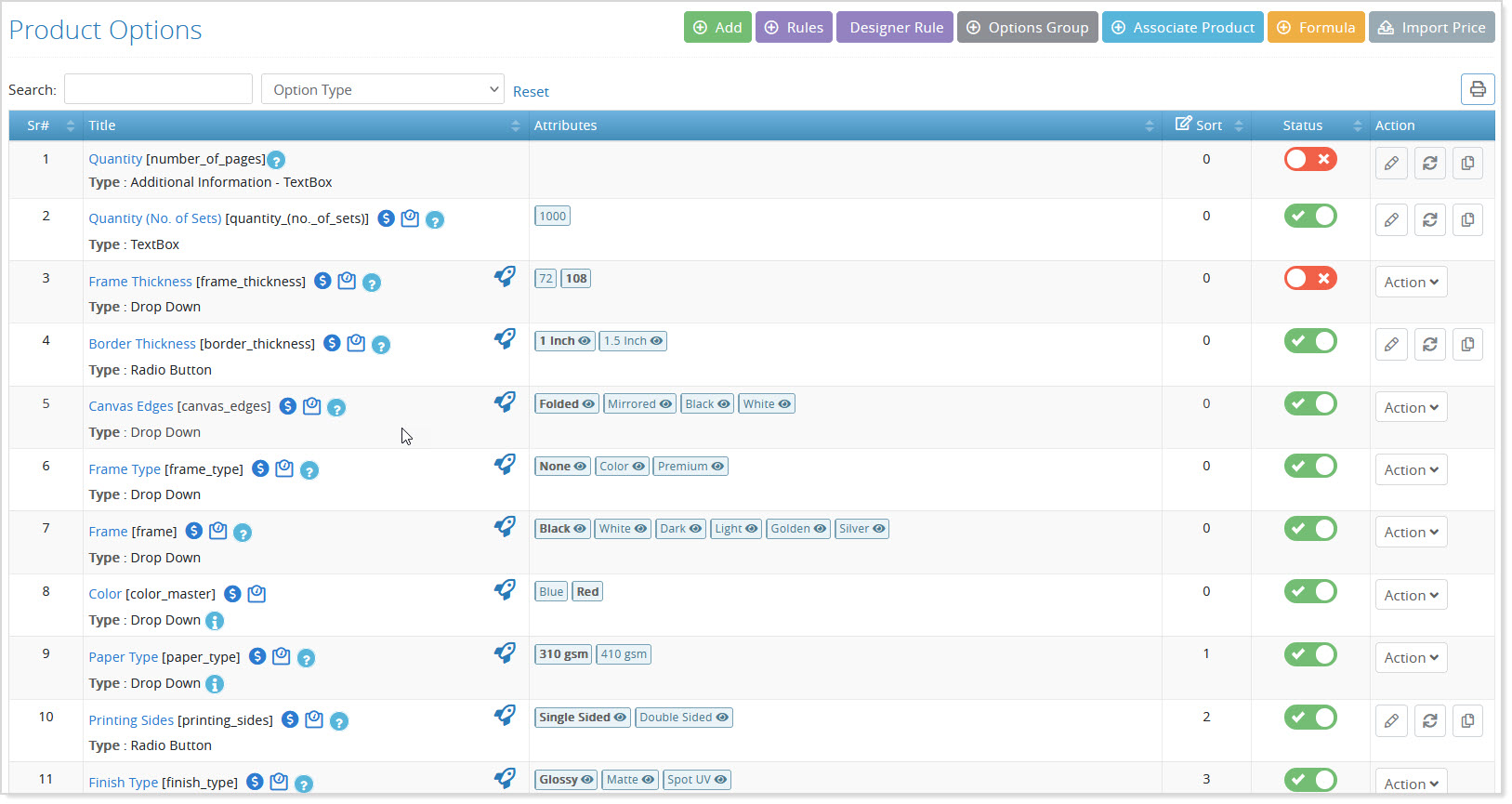Screen dimensions: 1512x804
Task: Click the help question icon beside Frame Type
Action: (x=309, y=470)
